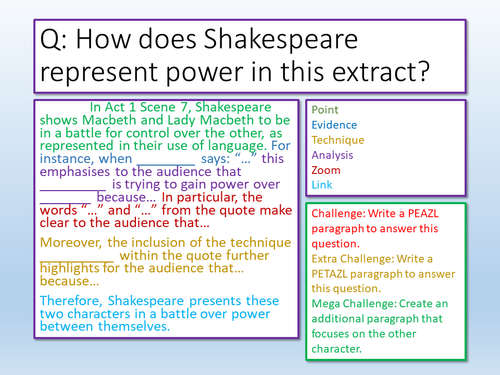The image size is (500, 375).
Task: Click the 'Therefore, Shakespeare presents these' line
Action: [159, 301]
